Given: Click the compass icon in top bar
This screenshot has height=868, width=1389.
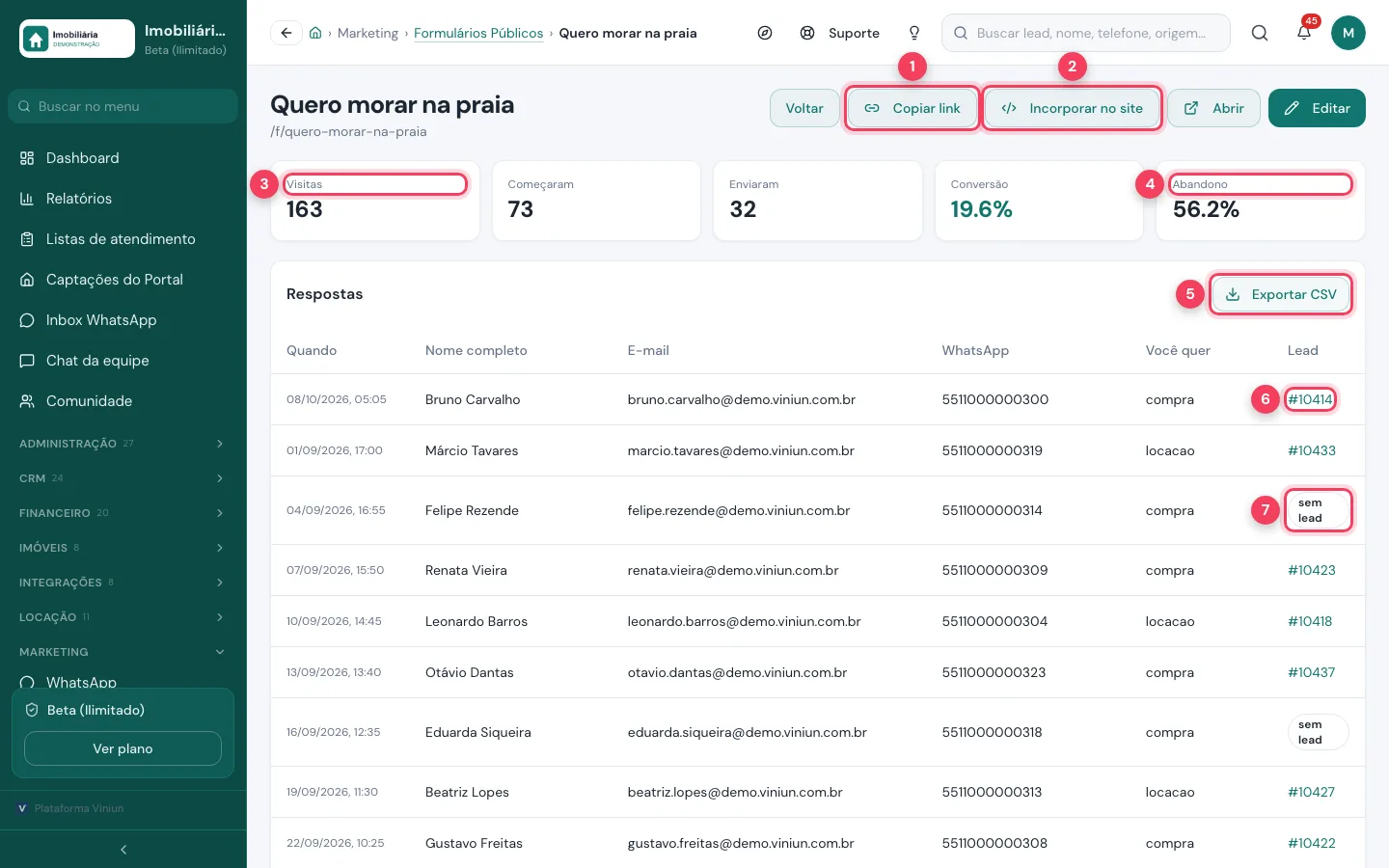Looking at the screenshot, I should (x=765, y=33).
